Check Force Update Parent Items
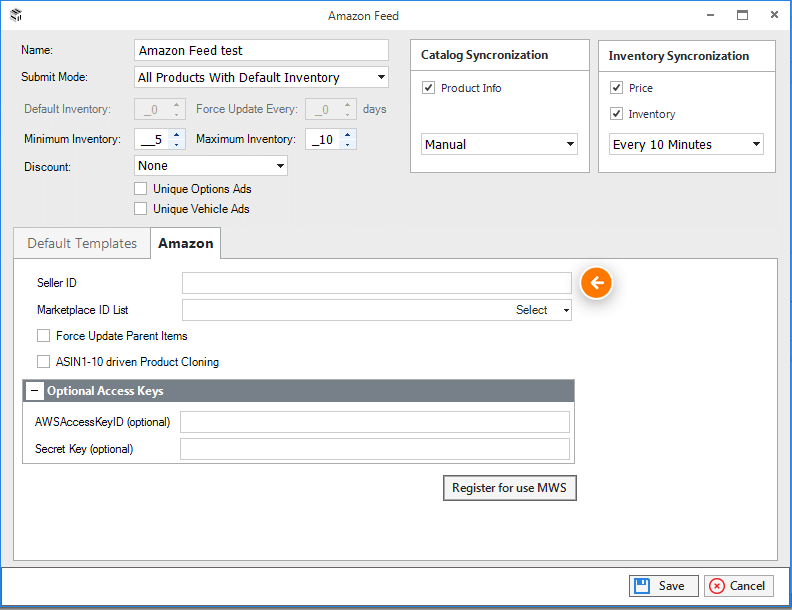792x610 pixels. (43, 336)
